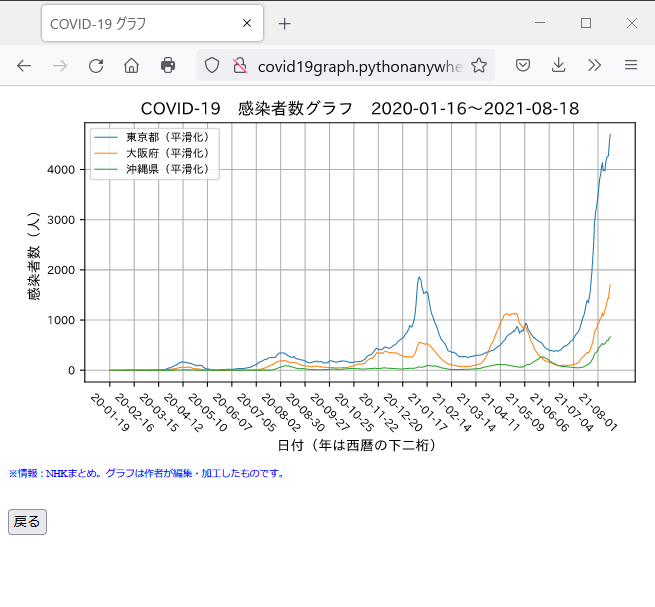655x607 pixels.
Task: Click the 沖縄県（平滑化） legend entry
Action: [x=151, y=169]
